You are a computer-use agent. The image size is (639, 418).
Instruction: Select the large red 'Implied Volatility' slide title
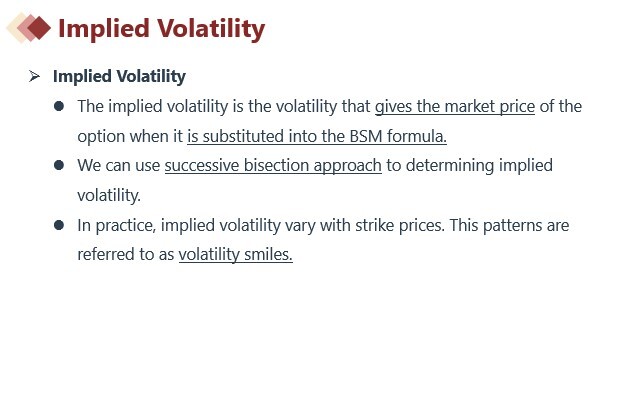pyautogui.click(x=162, y=29)
